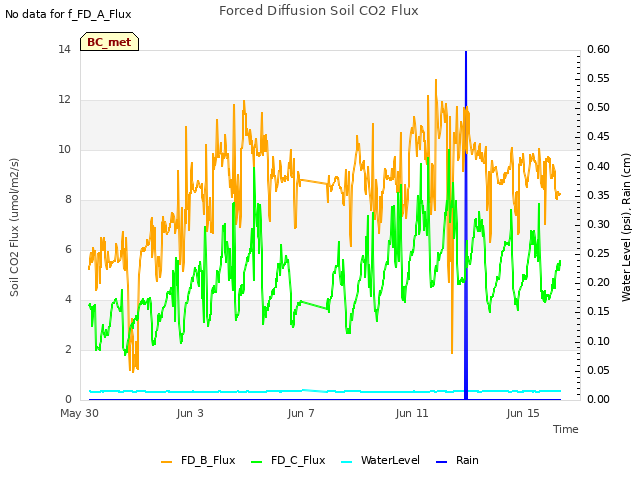Click the Jun 15 x-axis tick label
The width and height of the screenshot is (640, 480).
(523, 413)
